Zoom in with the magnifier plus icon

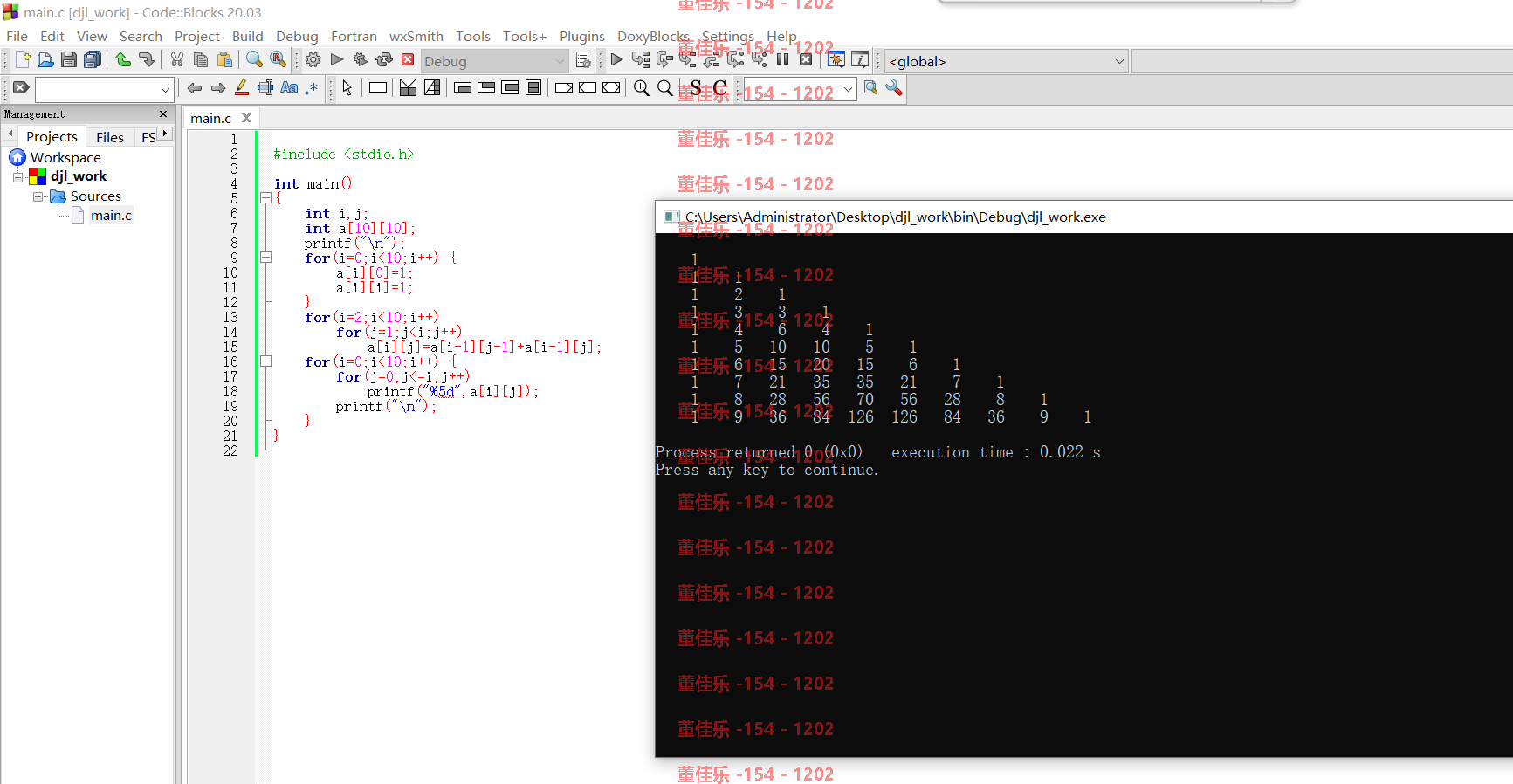(x=642, y=88)
